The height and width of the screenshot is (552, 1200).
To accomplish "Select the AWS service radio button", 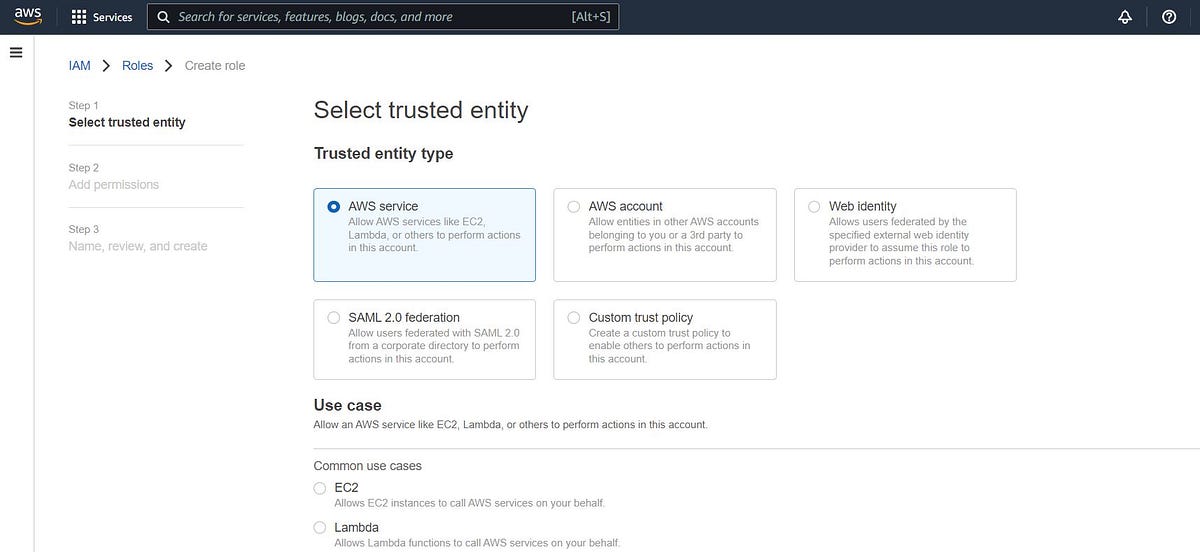I will (x=334, y=206).
